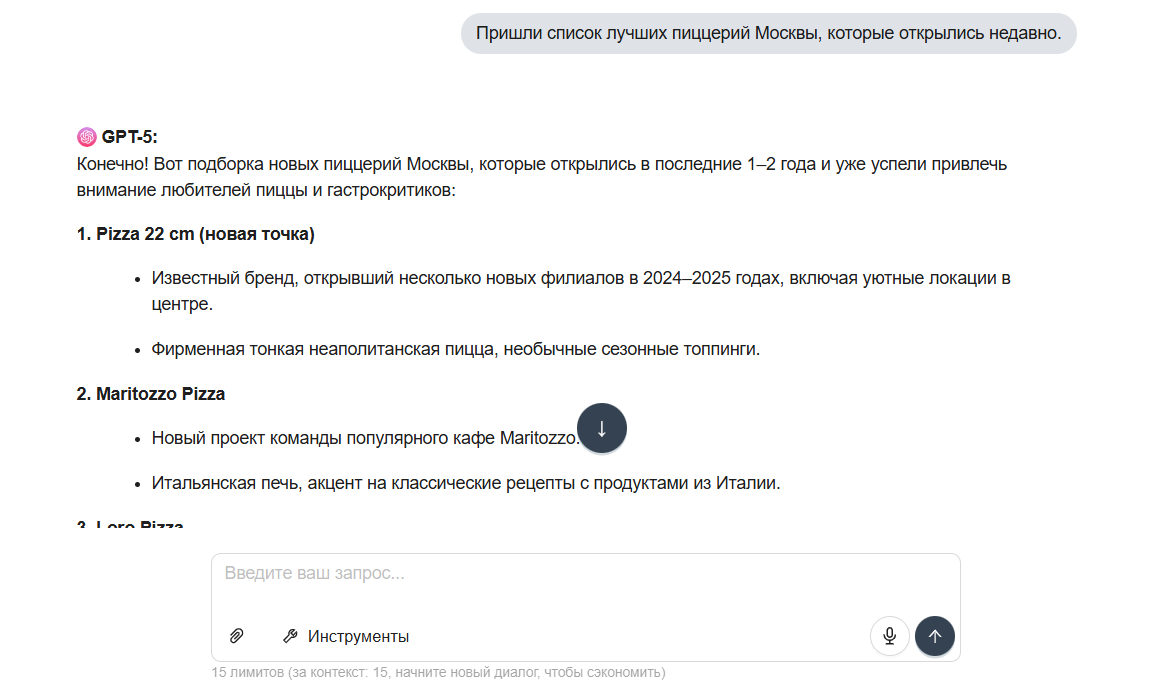Activate voice input with microphone icon
The image size is (1156, 690).
click(889, 635)
